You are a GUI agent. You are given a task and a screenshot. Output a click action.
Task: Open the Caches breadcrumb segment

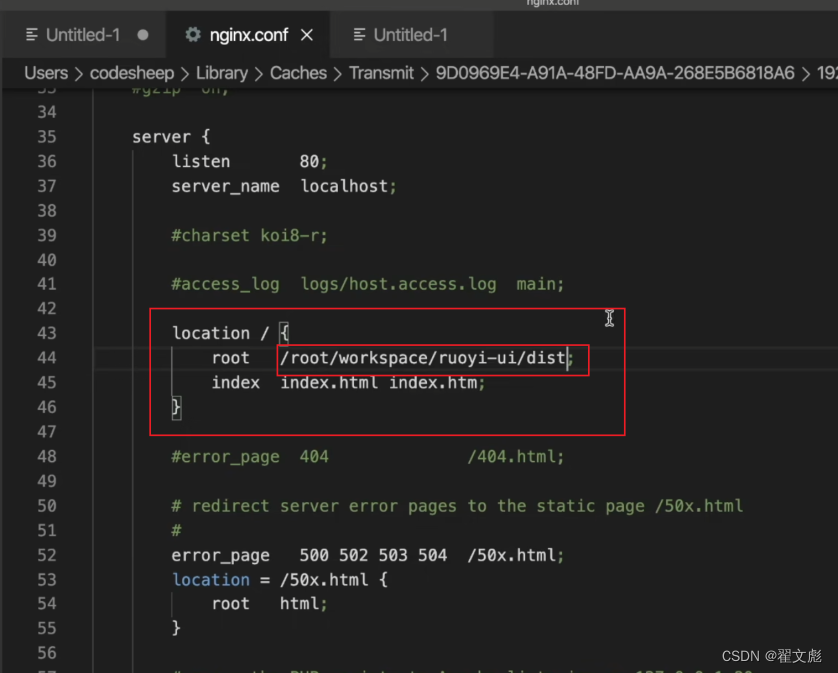(298, 73)
